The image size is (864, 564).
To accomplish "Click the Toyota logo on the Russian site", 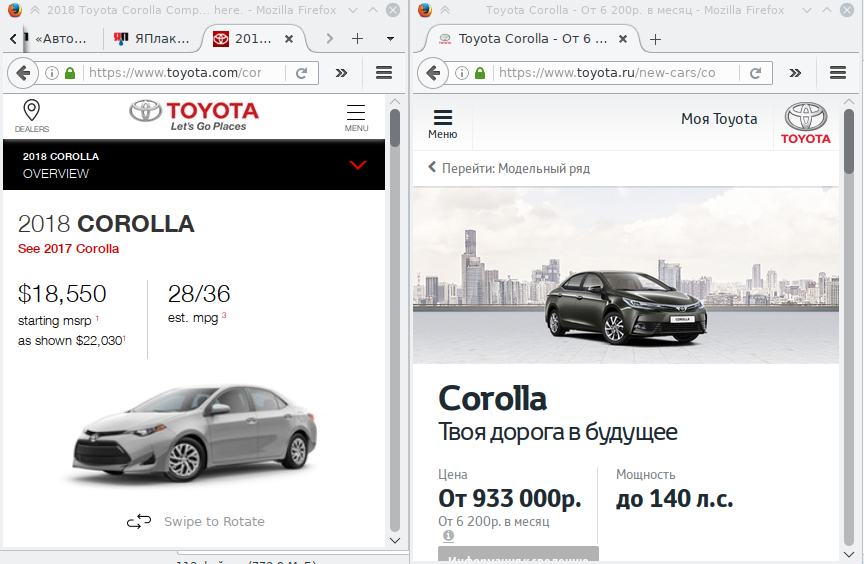I will (x=806, y=123).
